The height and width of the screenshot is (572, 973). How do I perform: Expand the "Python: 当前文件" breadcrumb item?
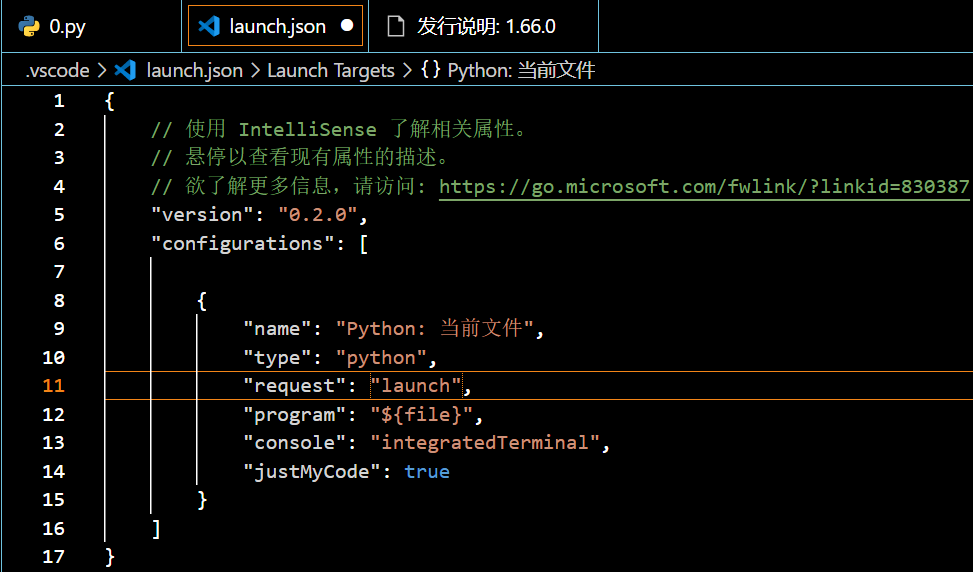(521, 70)
